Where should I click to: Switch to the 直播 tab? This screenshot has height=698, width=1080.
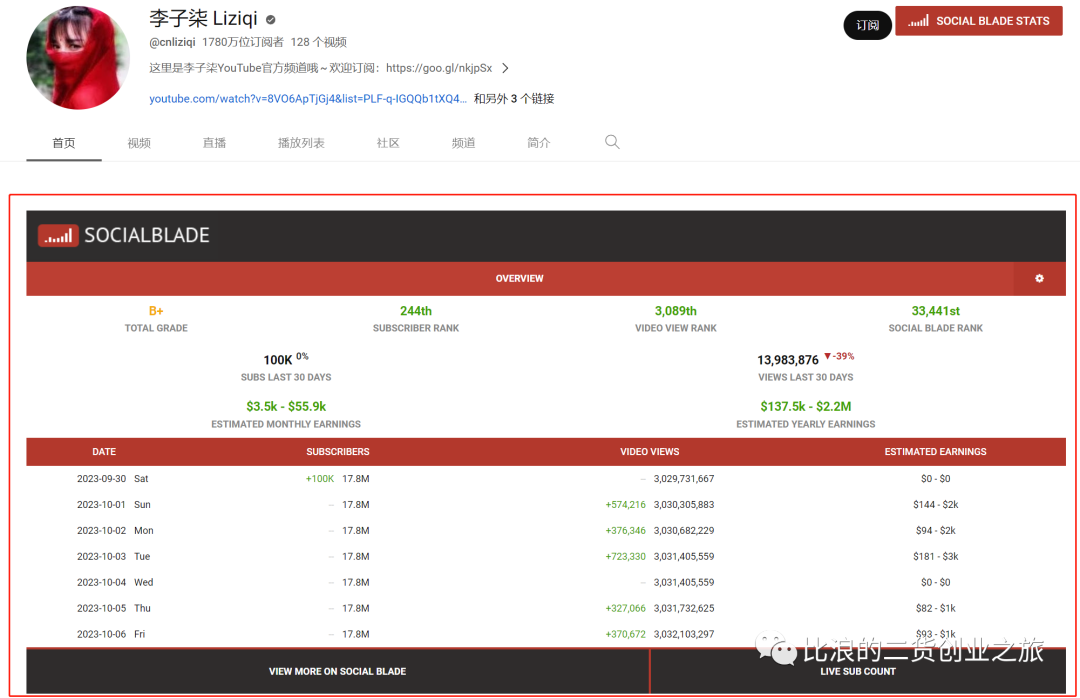coord(214,143)
